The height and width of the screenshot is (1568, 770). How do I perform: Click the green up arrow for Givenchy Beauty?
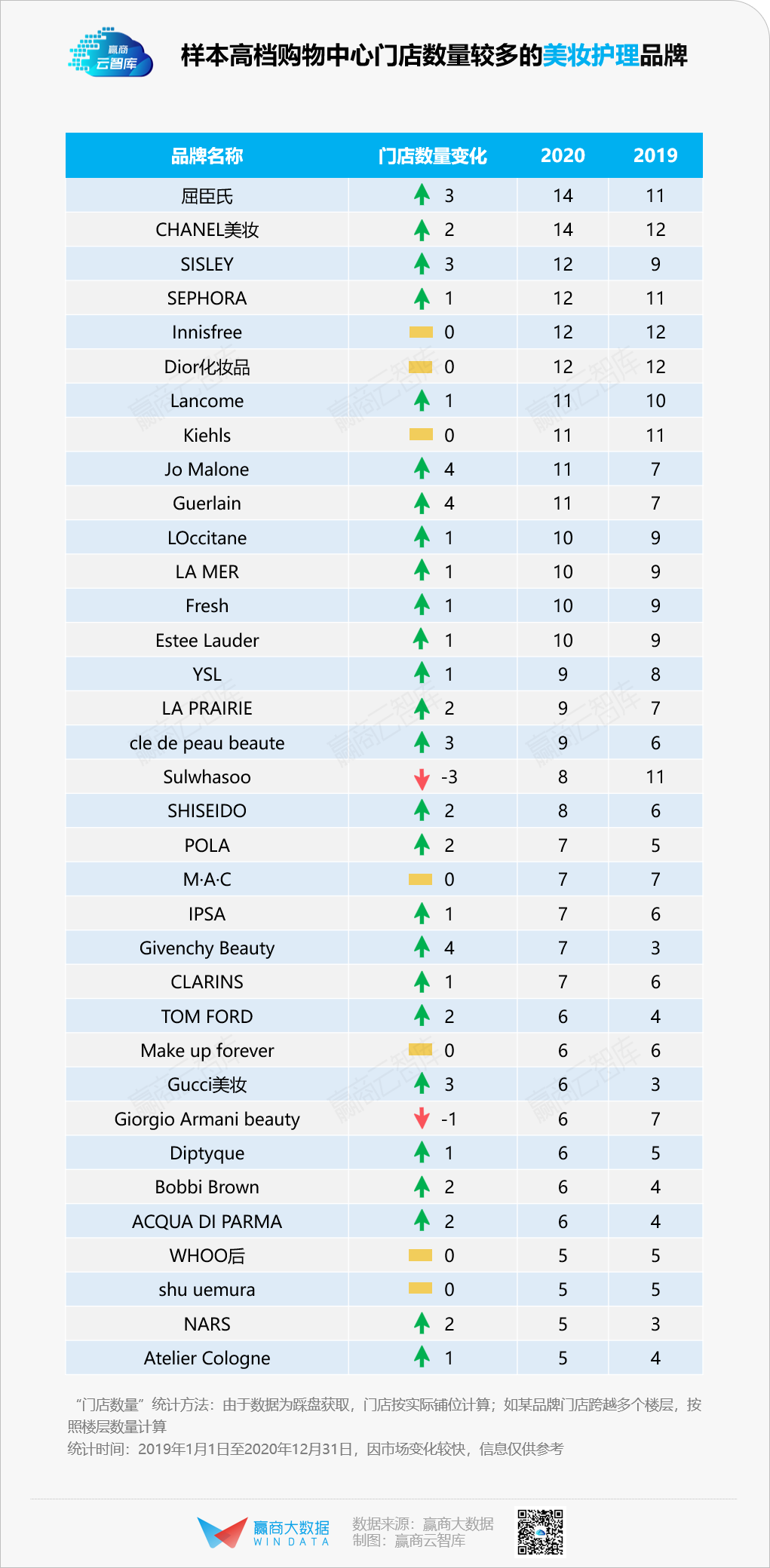[422, 947]
